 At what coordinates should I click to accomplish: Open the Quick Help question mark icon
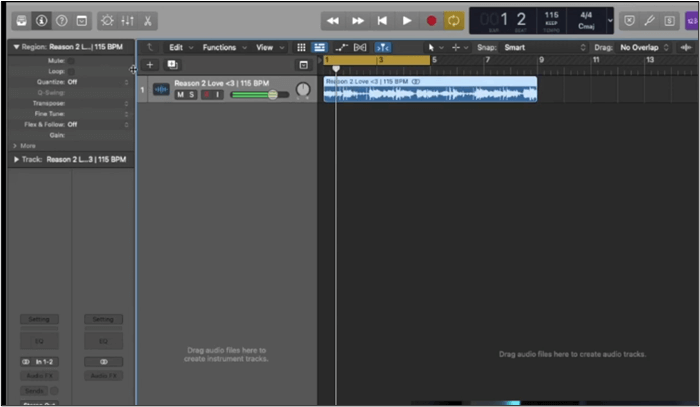click(61, 20)
